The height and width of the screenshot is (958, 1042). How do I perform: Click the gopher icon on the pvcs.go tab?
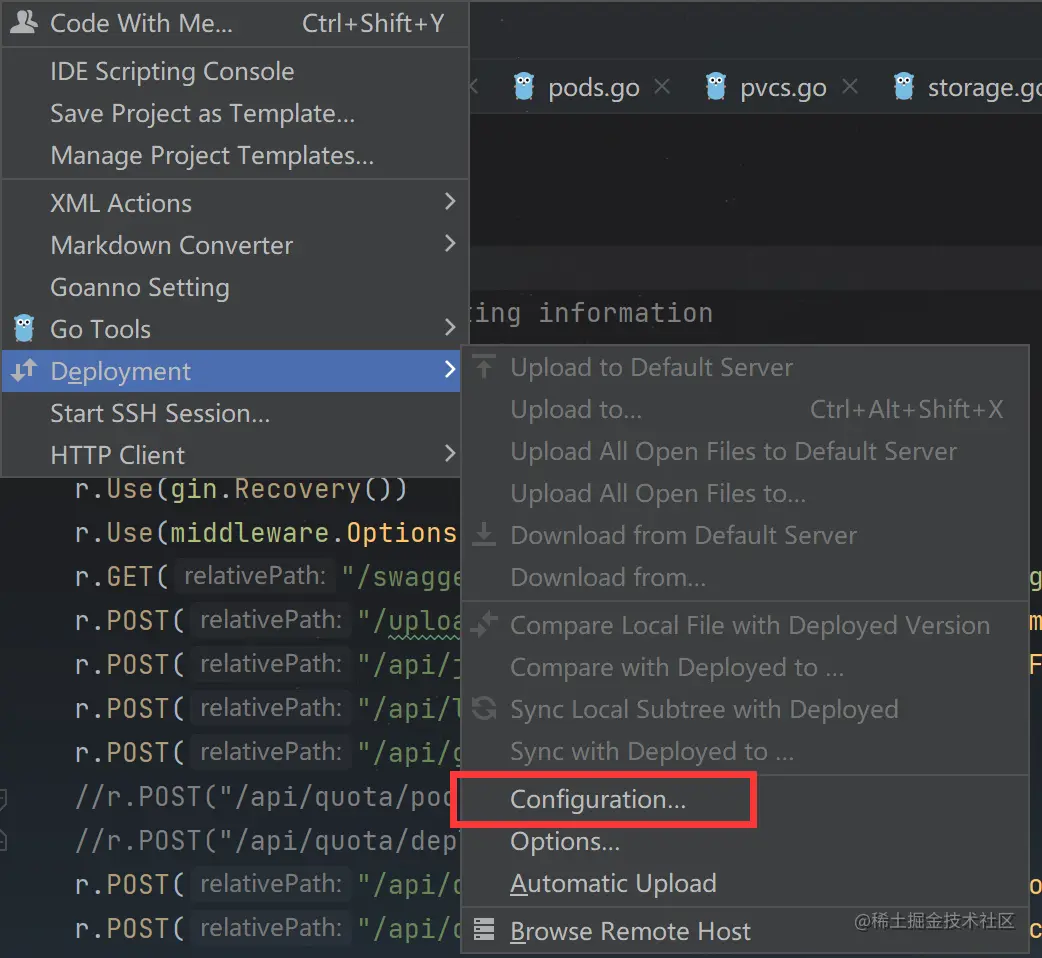[716, 86]
